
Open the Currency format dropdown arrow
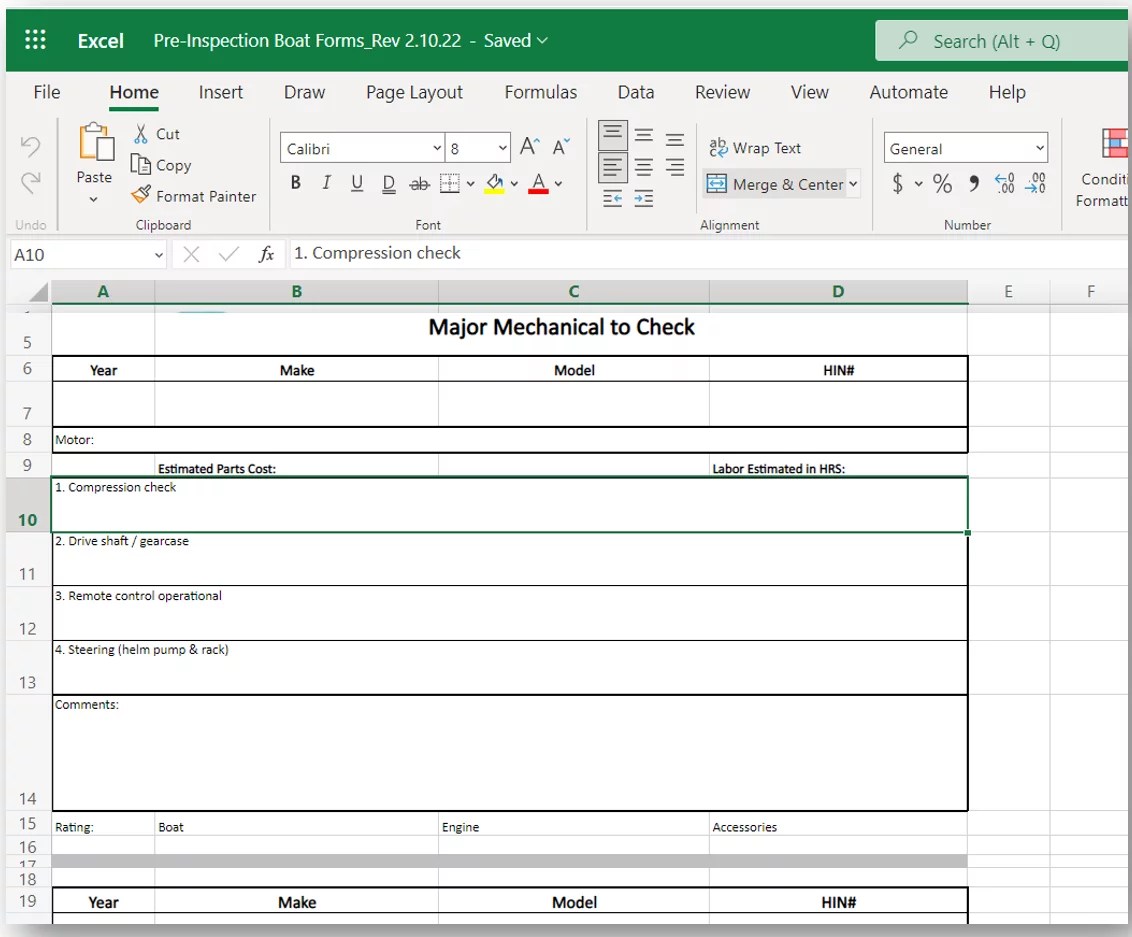tap(918, 184)
